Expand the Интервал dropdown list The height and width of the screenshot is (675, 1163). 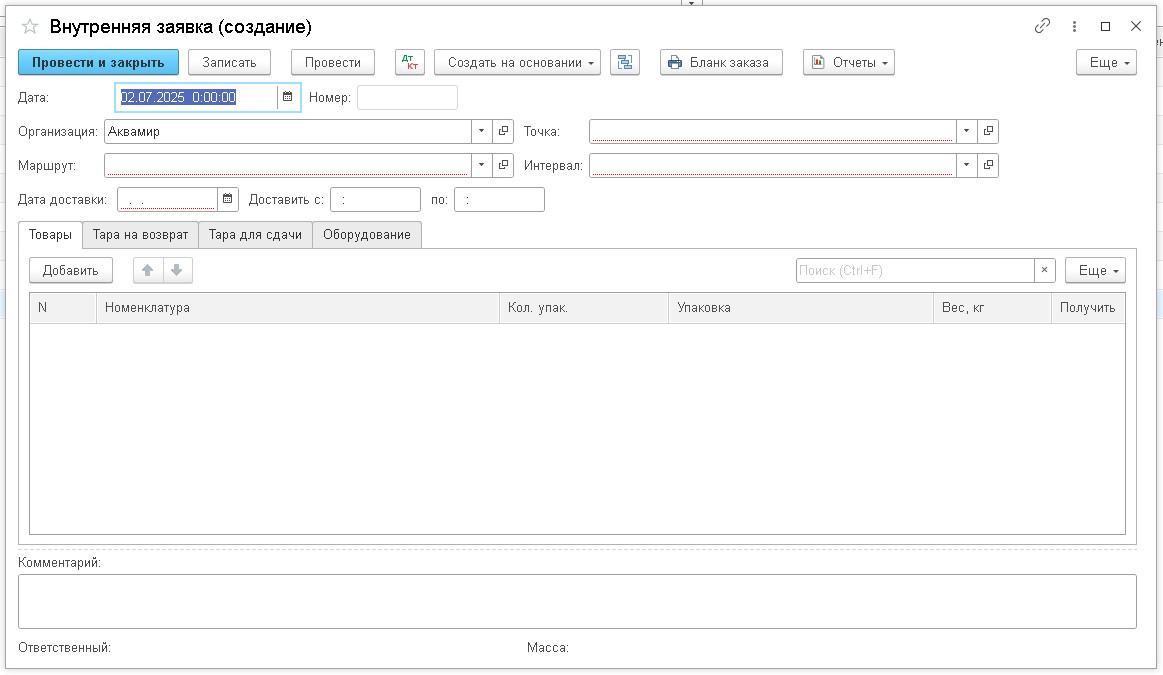tap(966, 165)
